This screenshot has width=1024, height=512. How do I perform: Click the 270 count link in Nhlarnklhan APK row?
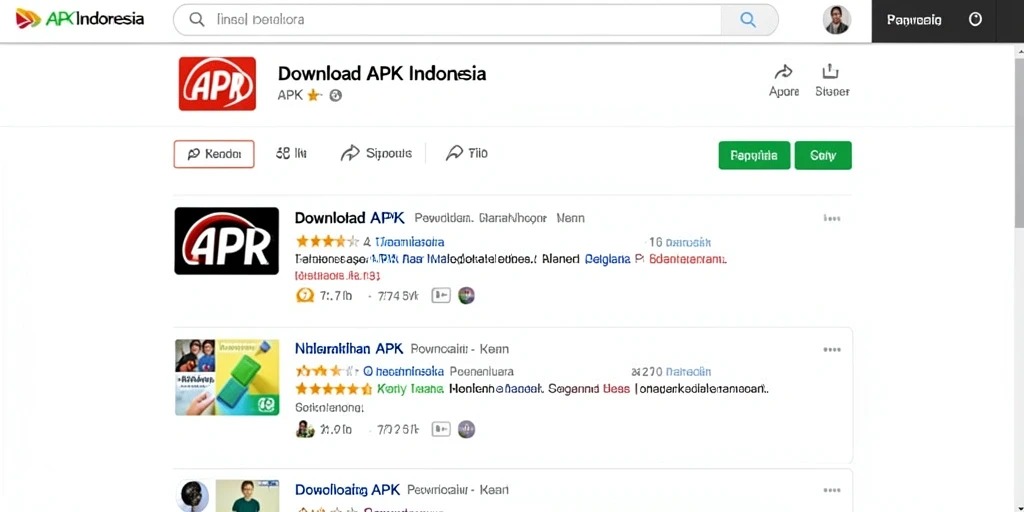[x=671, y=372]
